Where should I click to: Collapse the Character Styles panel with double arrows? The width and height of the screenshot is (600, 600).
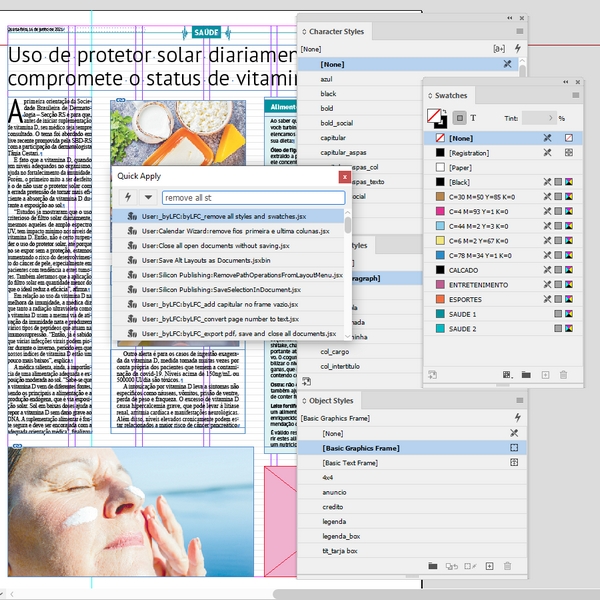click(510, 18)
